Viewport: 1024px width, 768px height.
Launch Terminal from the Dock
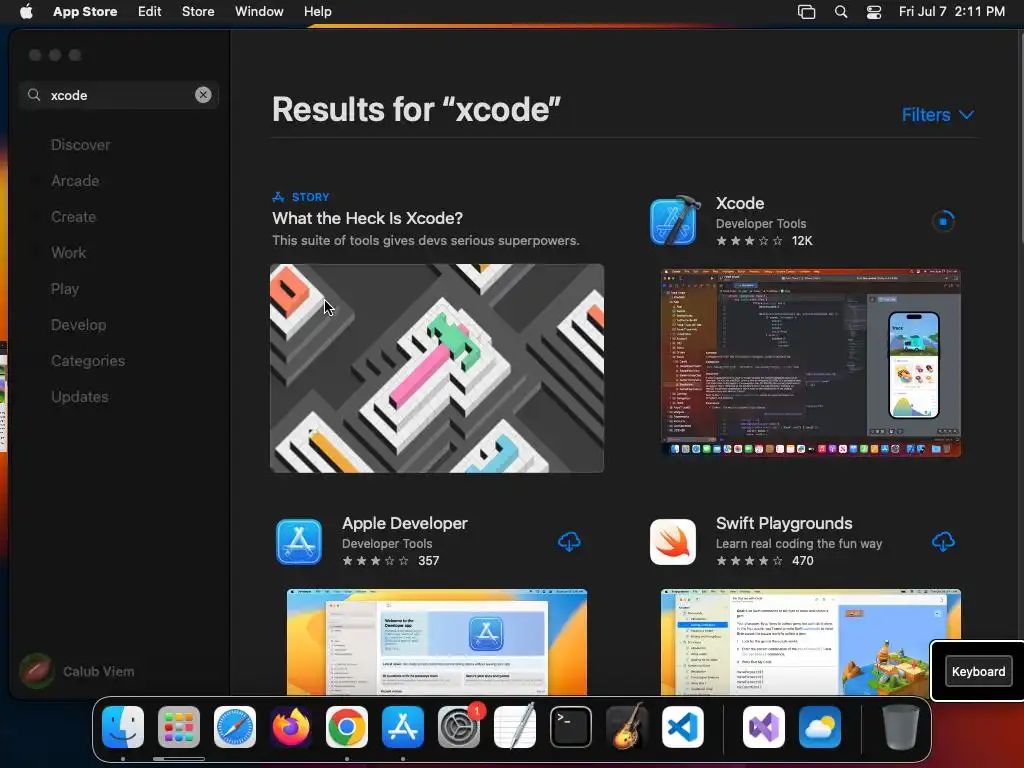(571, 727)
